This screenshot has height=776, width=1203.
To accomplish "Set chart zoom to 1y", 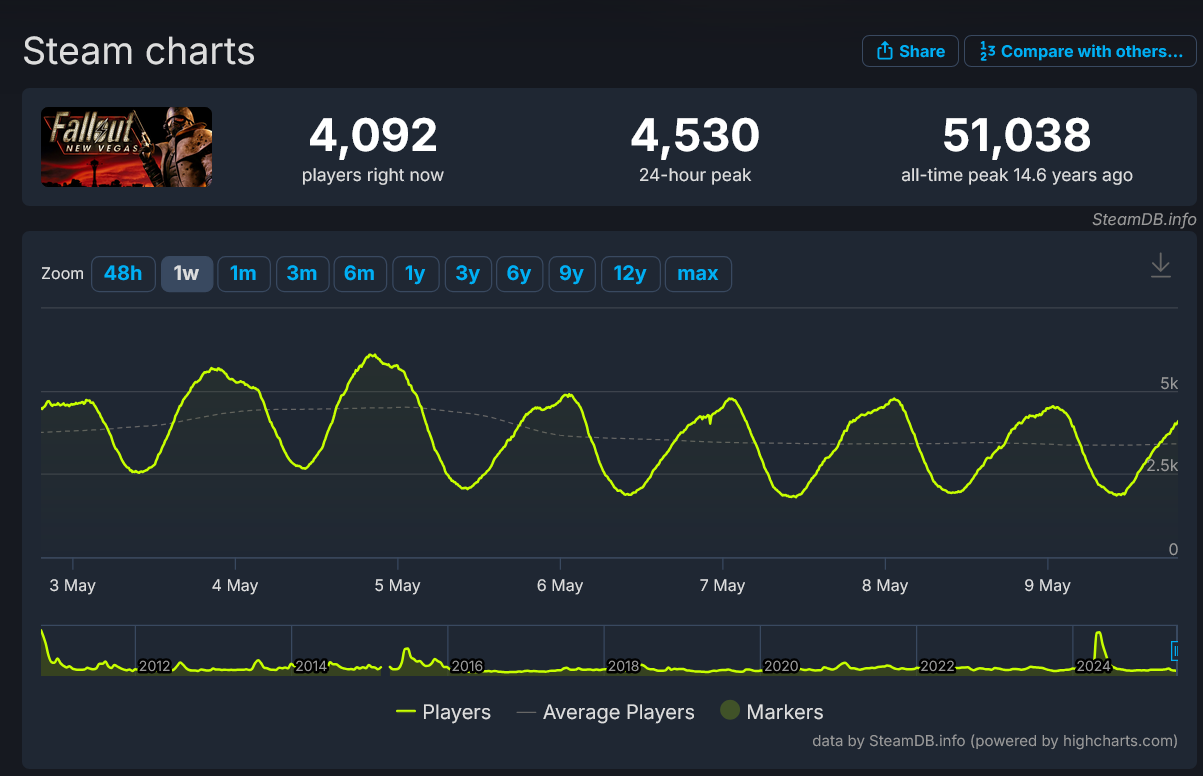I will (x=415, y=273).
